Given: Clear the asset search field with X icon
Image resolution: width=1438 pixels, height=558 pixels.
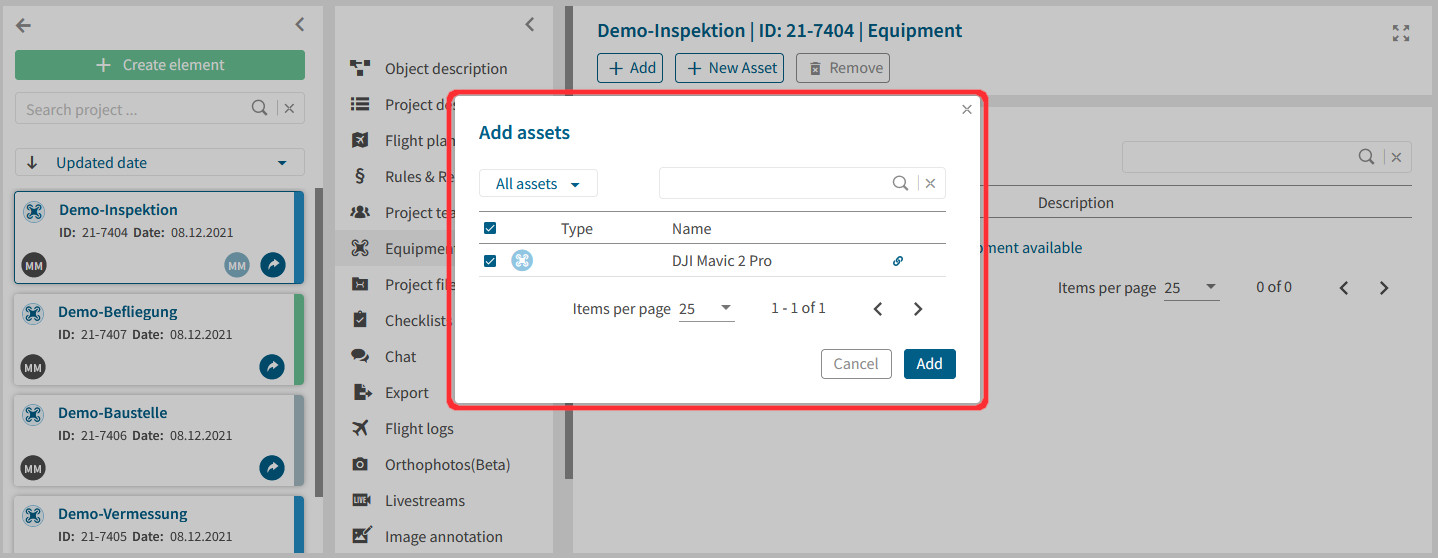Looking at the screenshot, I should [x=930, y=183].
